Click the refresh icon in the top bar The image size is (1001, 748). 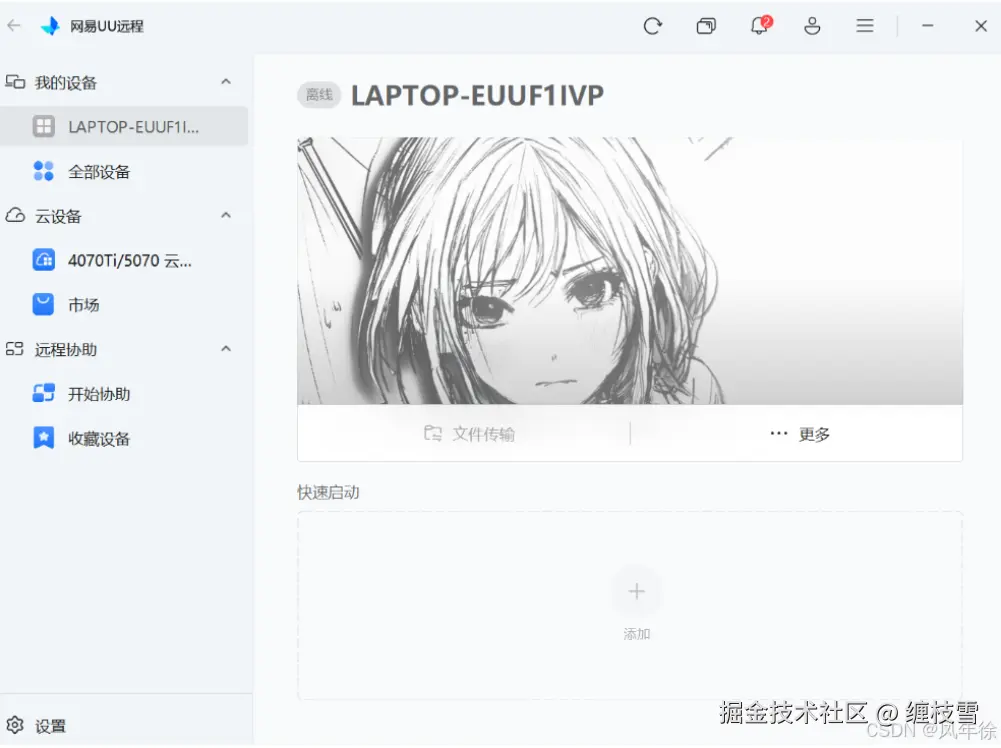point(652,26)
